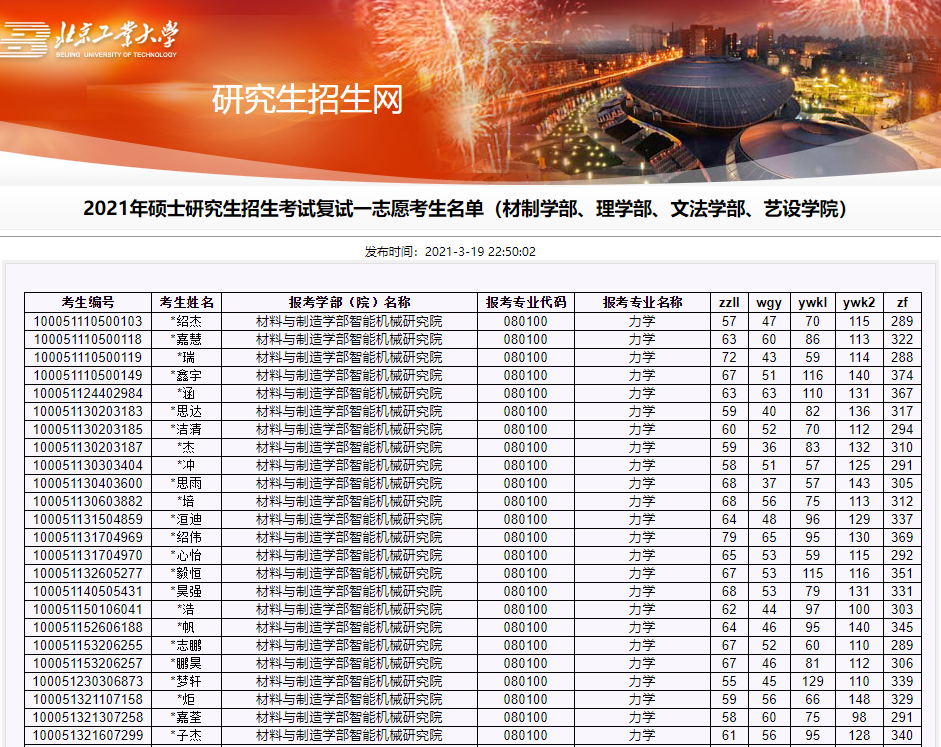This screenshot has width=941, height=747.
Task: Select candidate number 10005321107158
Action: pos(88,700)
